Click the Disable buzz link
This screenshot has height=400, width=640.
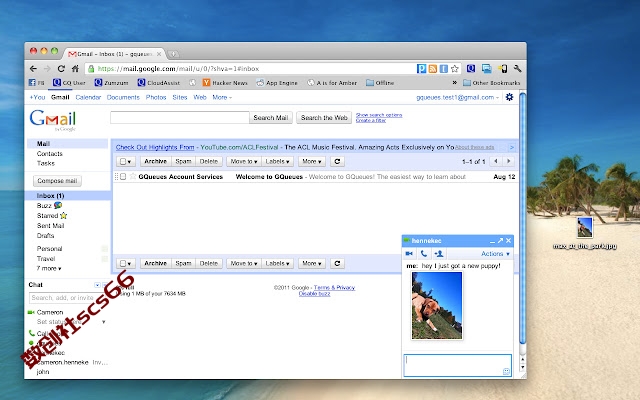(314, 293)
